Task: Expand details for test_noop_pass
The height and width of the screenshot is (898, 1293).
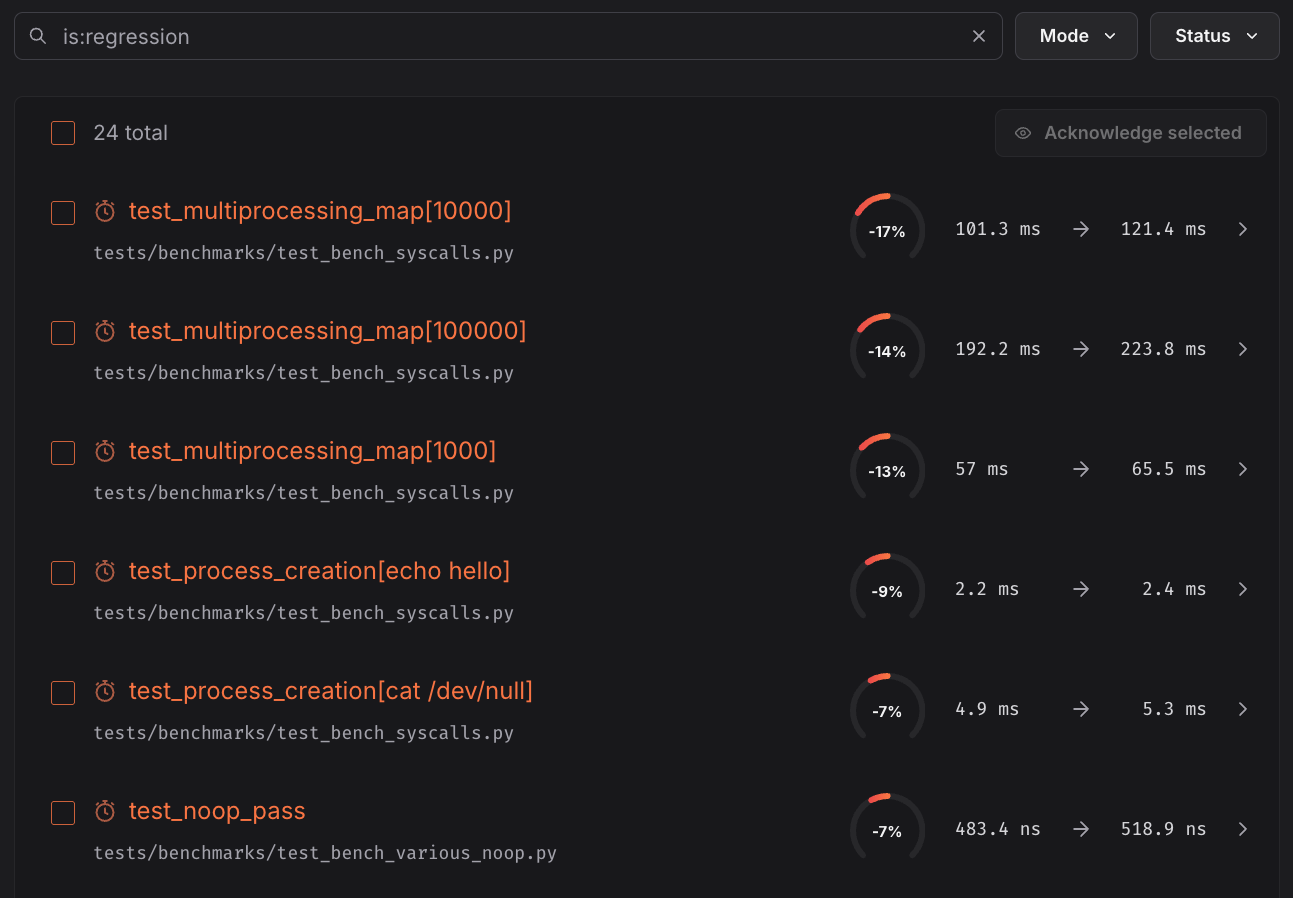Action: tap(1242, 828)
